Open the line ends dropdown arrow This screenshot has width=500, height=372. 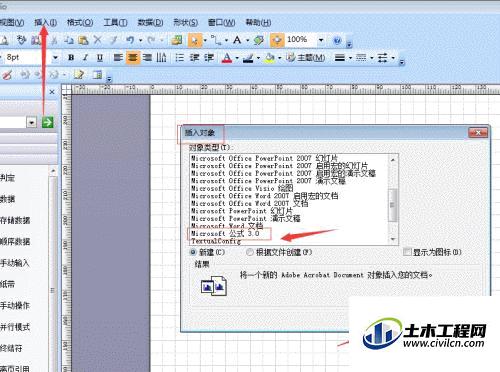pos(393,58)
